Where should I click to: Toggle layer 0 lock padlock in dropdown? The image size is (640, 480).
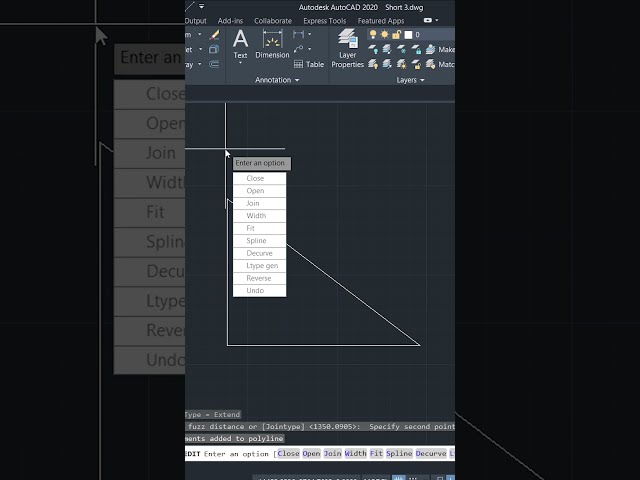pyautogui.click(x=396, y=35)
